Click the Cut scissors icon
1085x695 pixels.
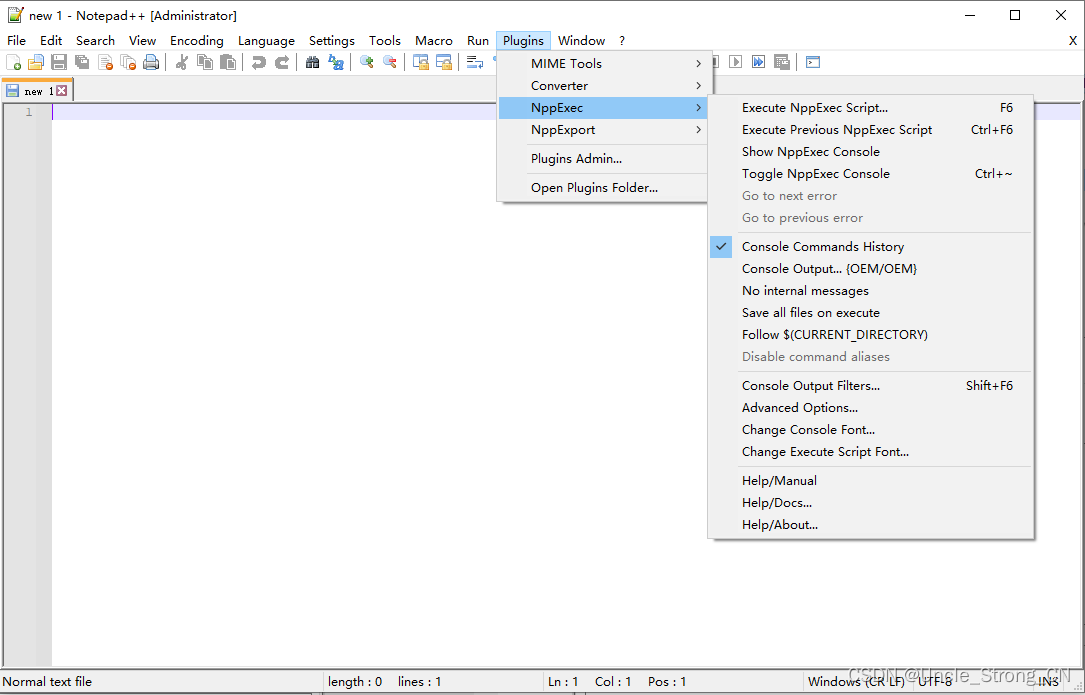(181, 62)
